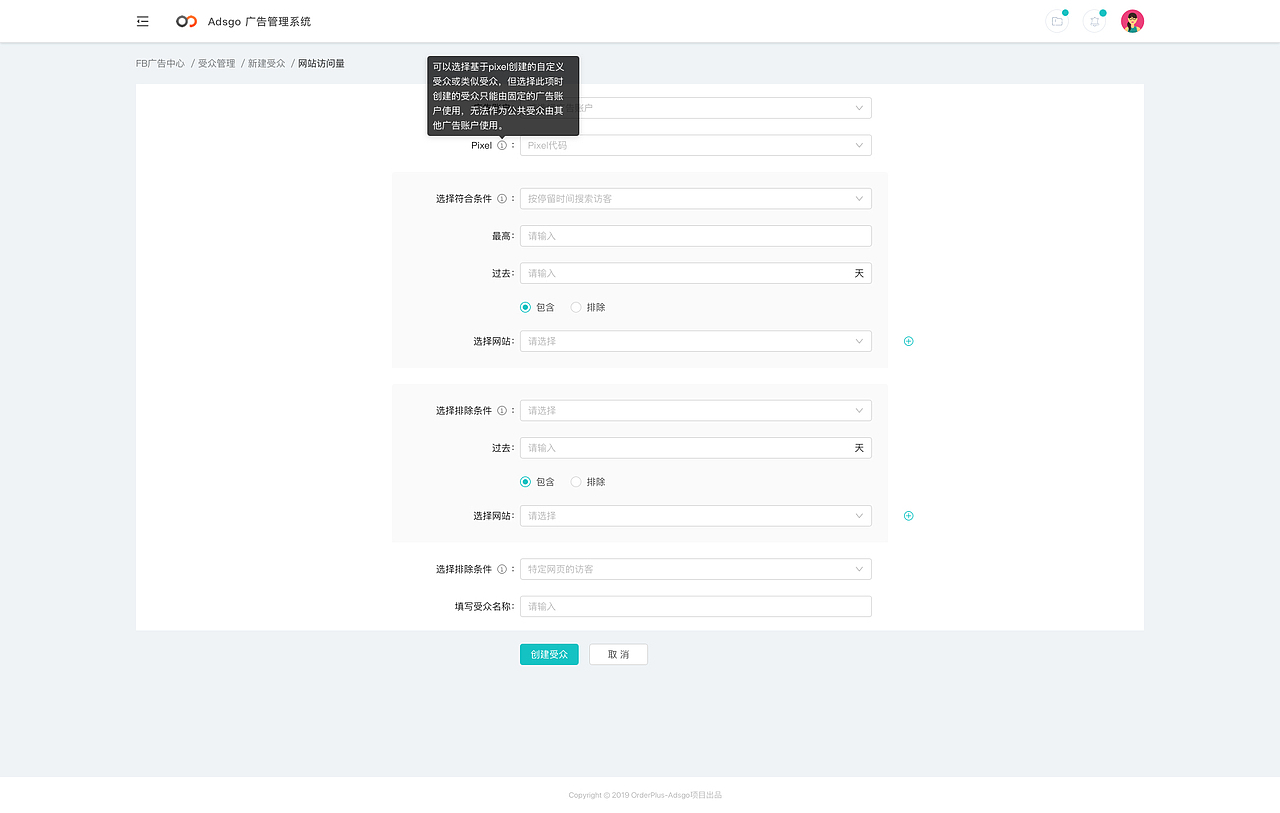The width and height of the screenshot is (1280, 813).
Task: Click the info icon beside 选择符合条件
Action: [502, 198]
